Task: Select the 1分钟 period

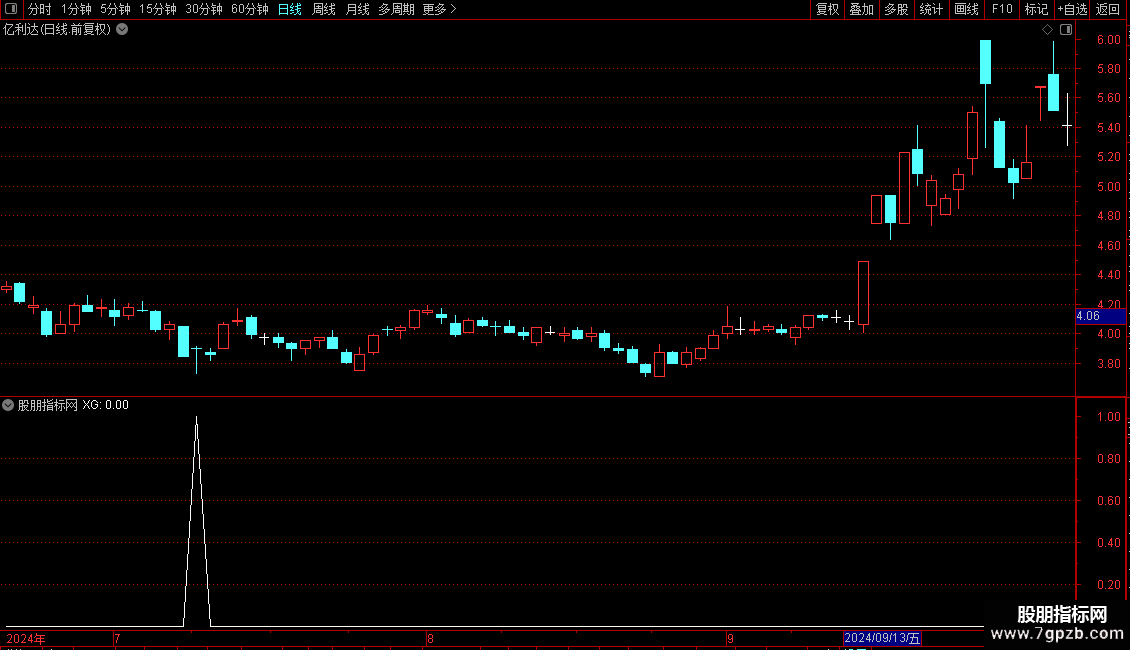Action: tap(76, 9)
